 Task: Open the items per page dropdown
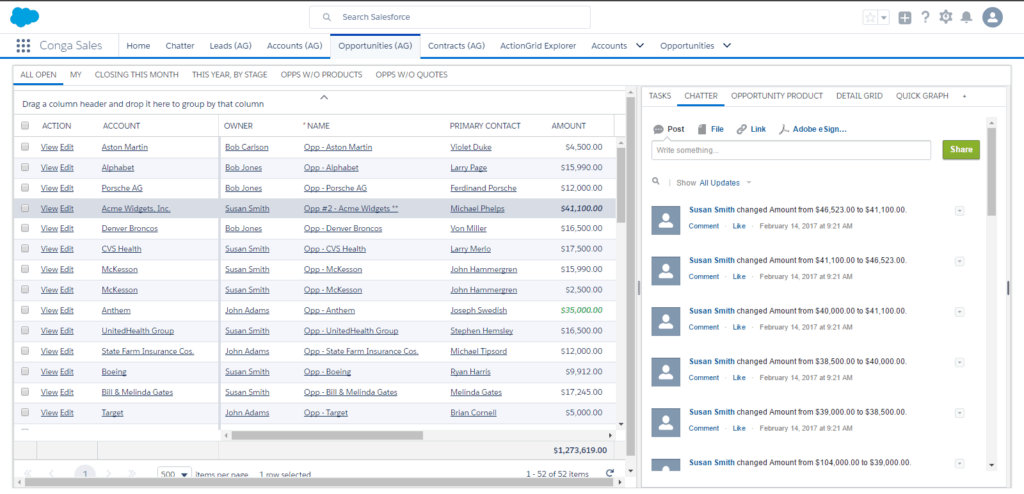click(174, 474)
